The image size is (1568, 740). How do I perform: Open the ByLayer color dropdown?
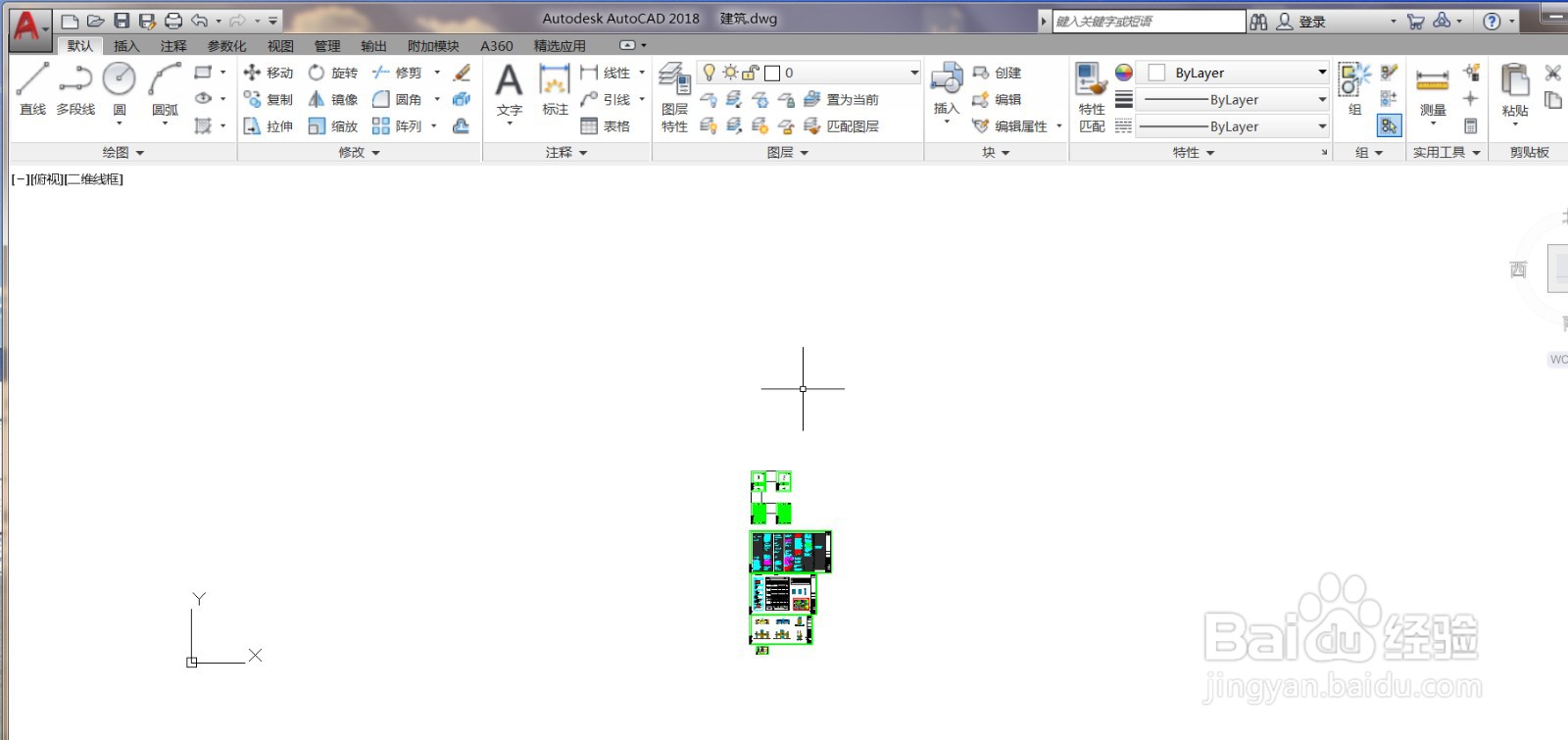click(1322, 73)
